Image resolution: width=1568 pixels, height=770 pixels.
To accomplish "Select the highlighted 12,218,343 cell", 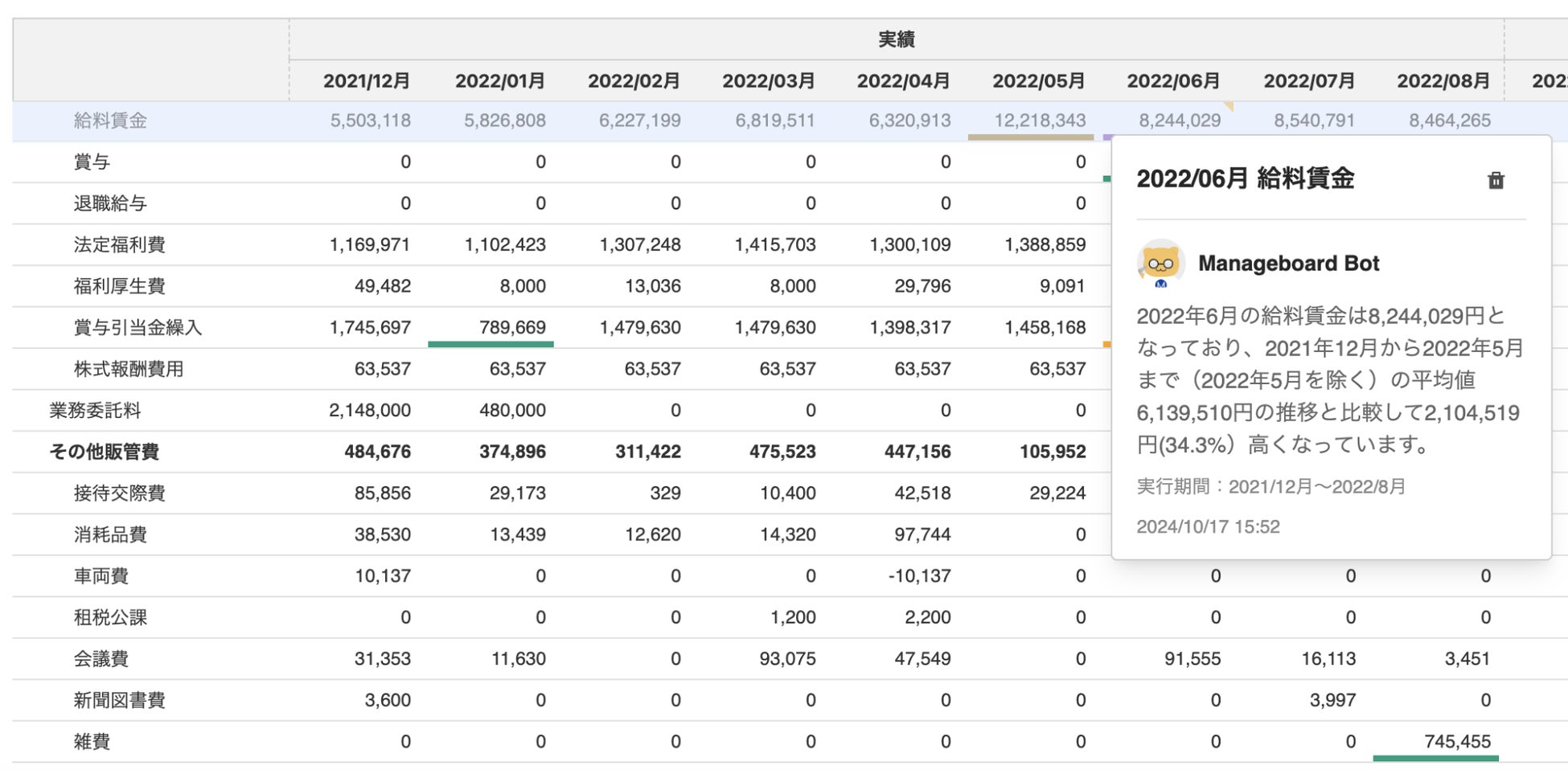I will [x=1039, y=121].
